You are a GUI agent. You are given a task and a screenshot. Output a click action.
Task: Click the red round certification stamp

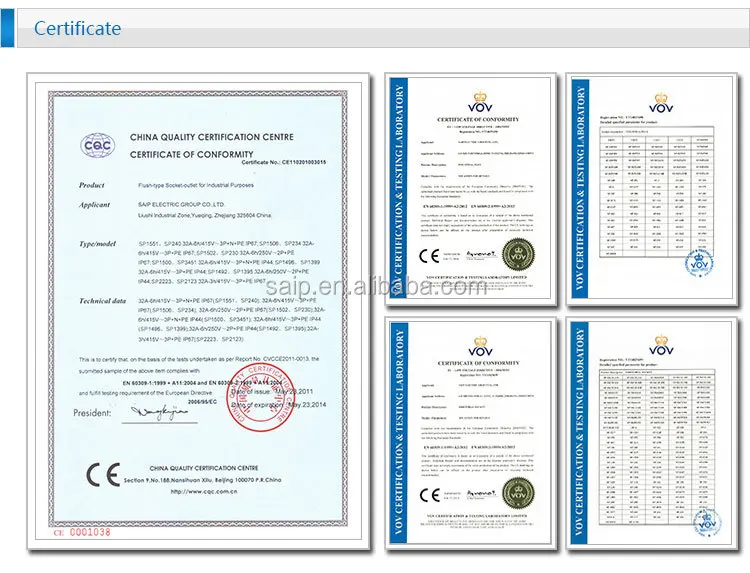pos(261,397)
